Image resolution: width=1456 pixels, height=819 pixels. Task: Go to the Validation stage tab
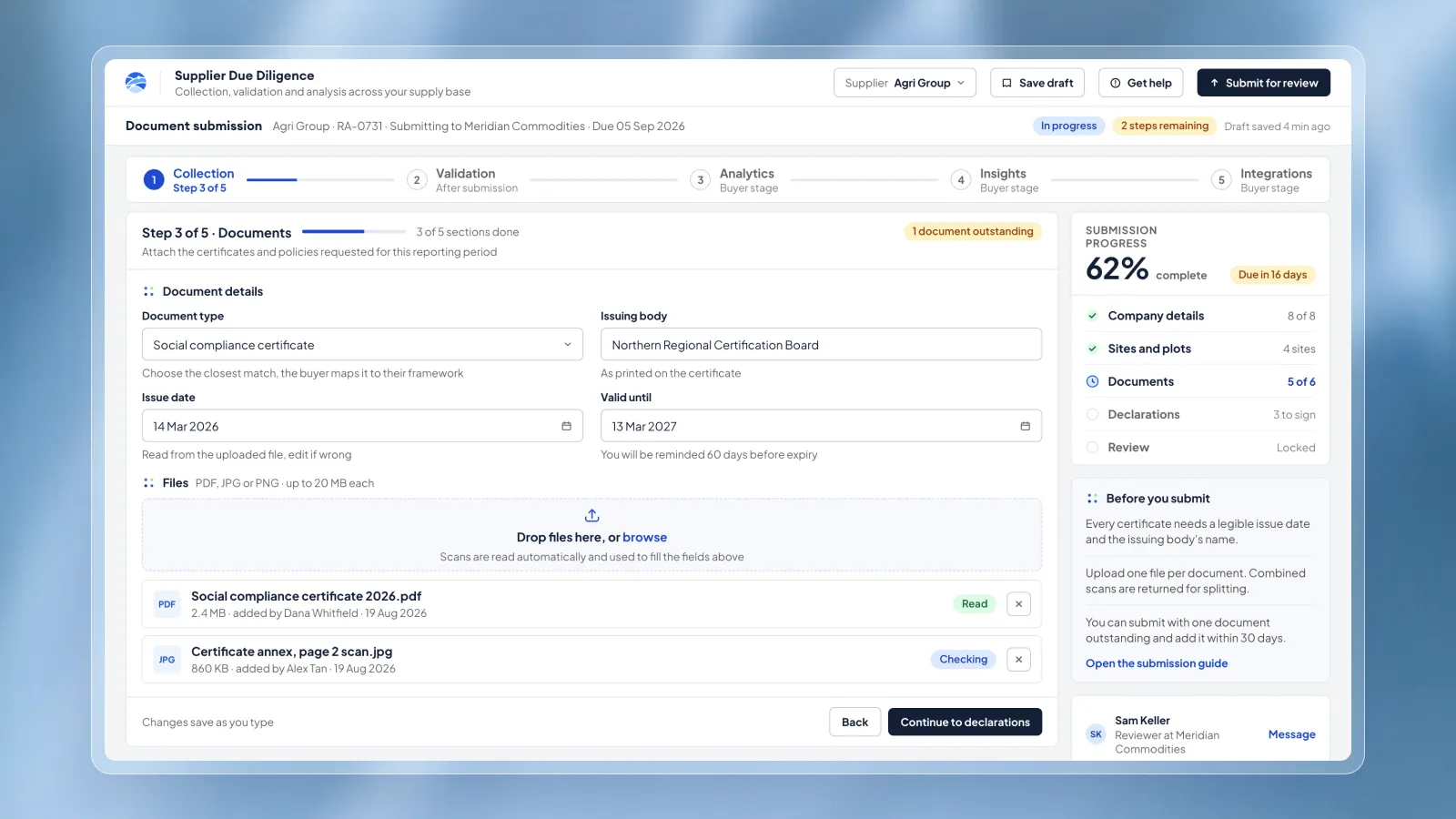click(462, 180)
